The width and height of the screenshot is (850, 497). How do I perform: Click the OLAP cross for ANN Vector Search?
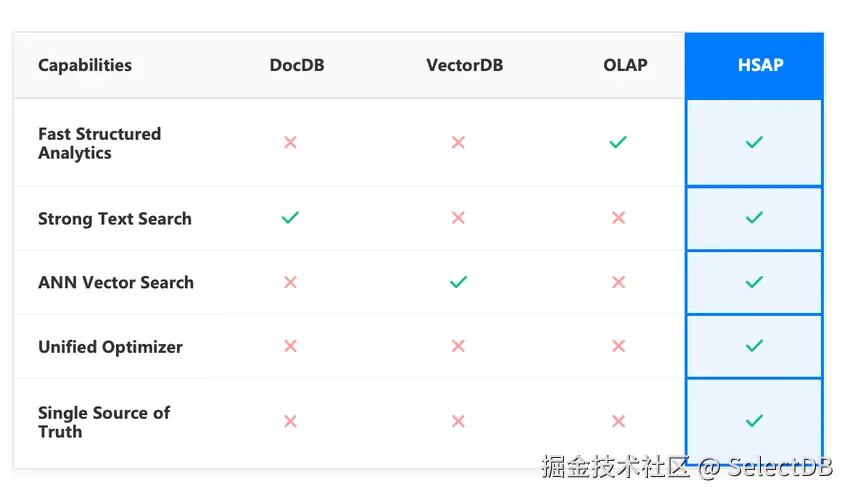[x=618, y=282]
